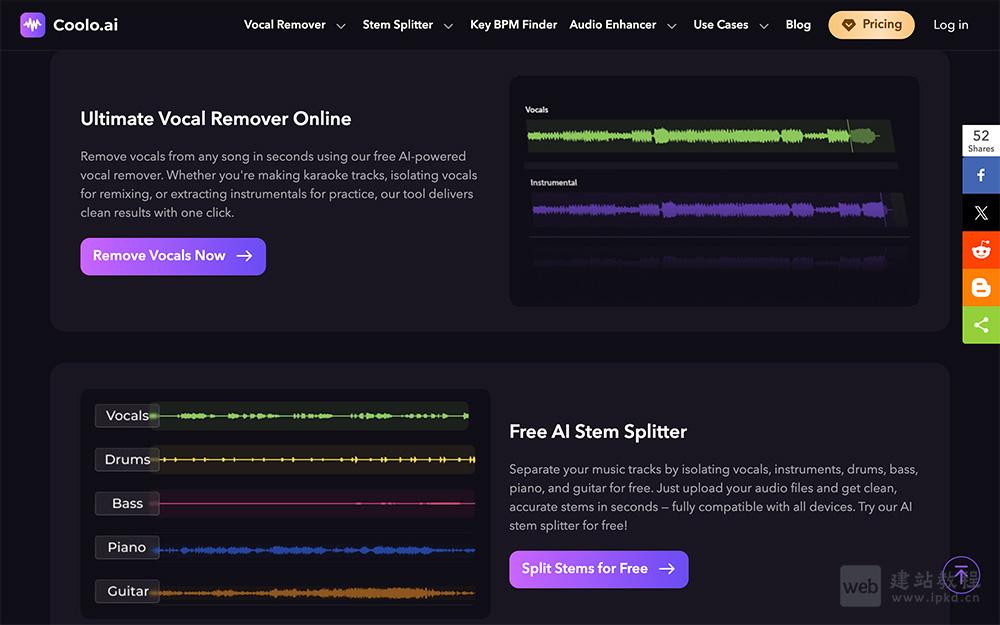This screenshot has width=1000, height=625.
Task: Open the Audio Enhancer dropdown
Action: tap(671, 26)
